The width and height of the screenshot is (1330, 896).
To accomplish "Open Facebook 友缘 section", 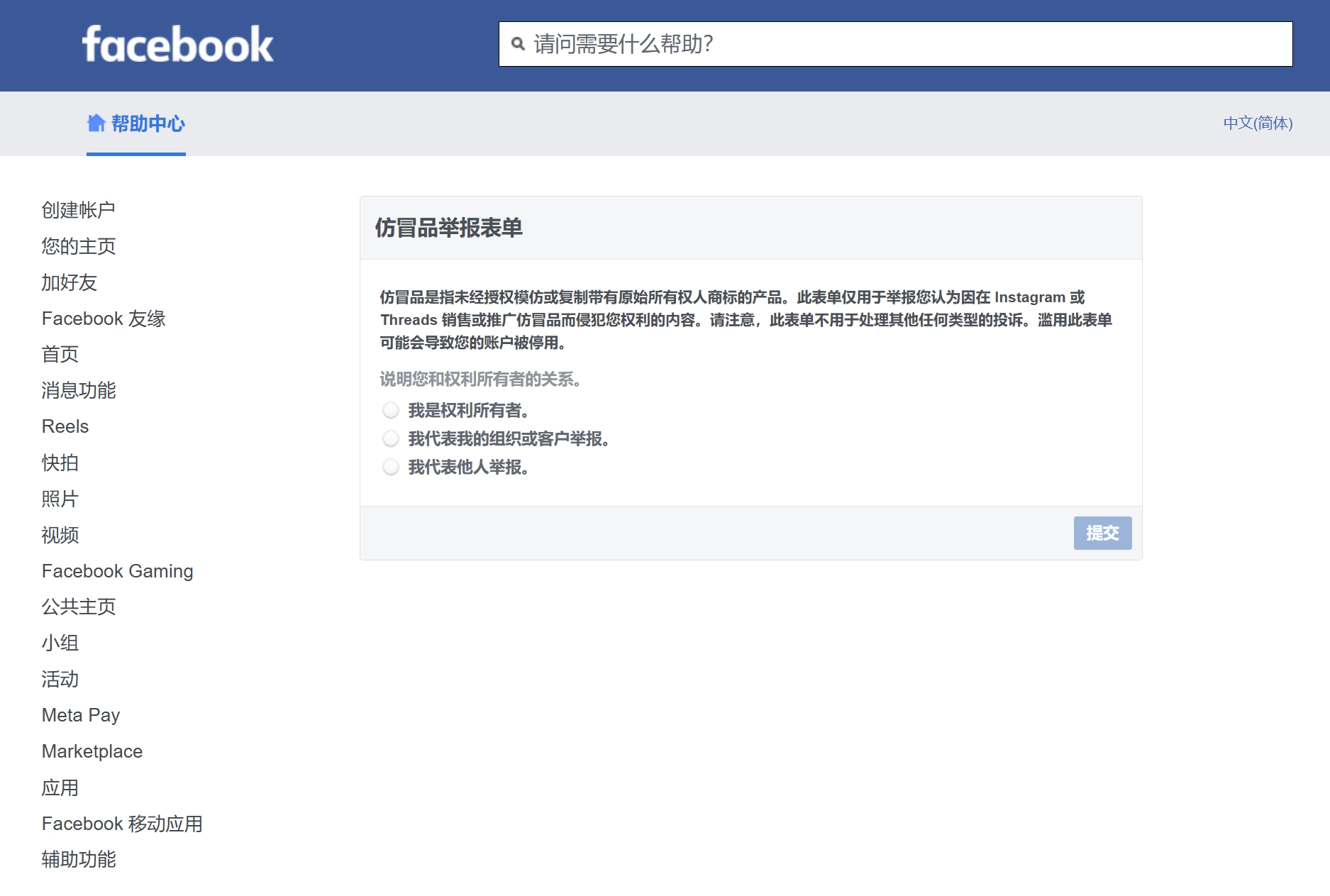I will [104, 319].
